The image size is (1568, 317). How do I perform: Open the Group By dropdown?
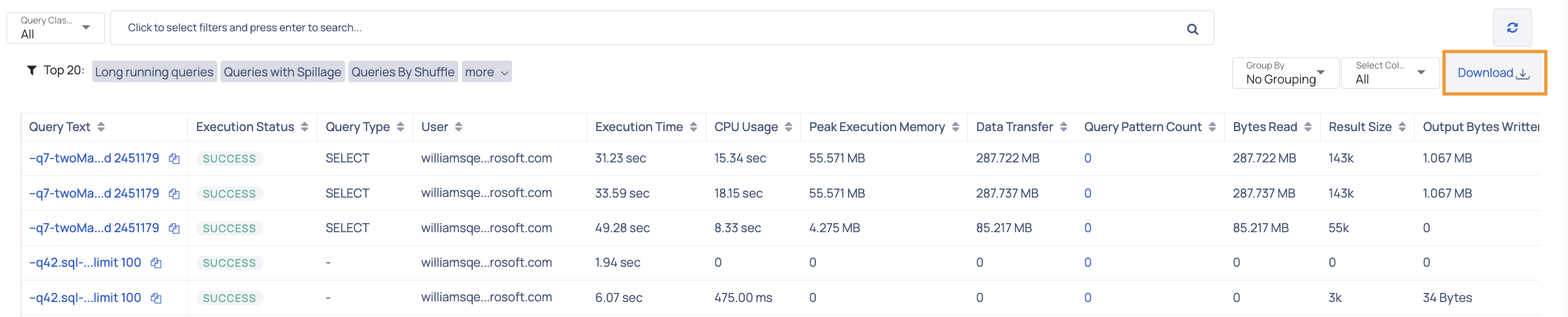1285,73
